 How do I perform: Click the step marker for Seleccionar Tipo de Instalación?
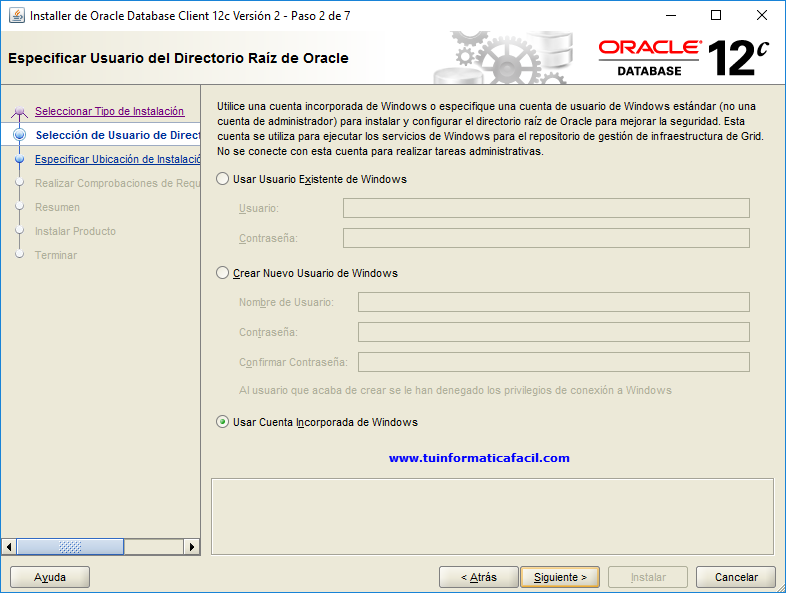20,111
